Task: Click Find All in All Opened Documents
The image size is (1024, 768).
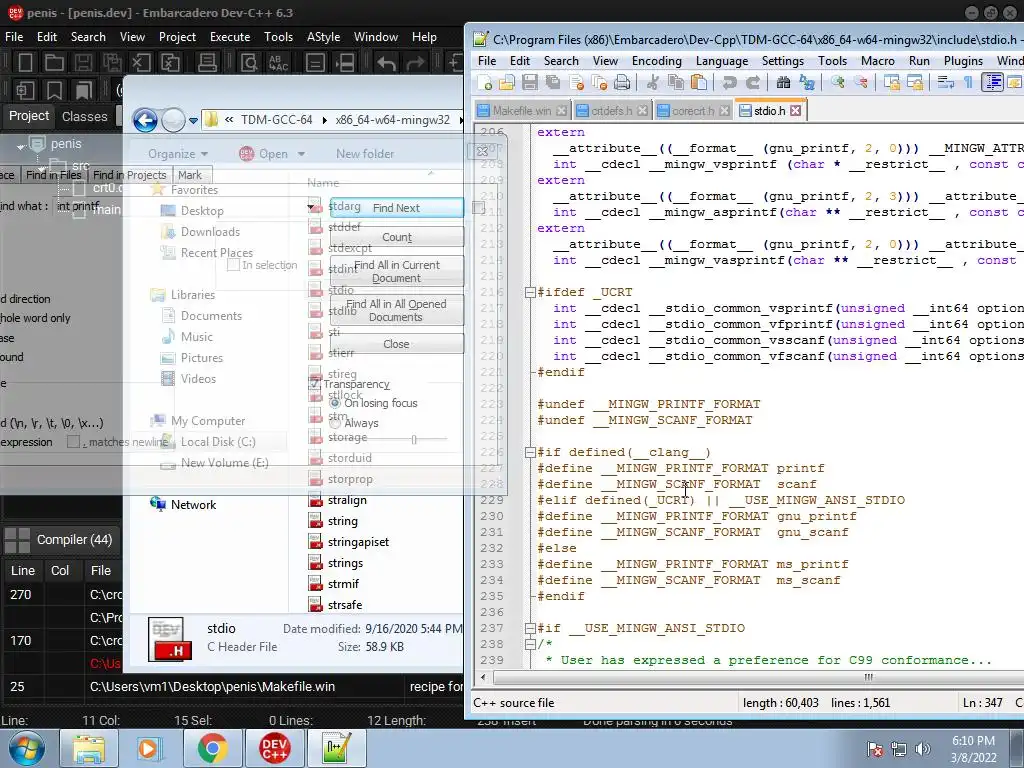Action: pyautogui.click(x=396, y=310)
